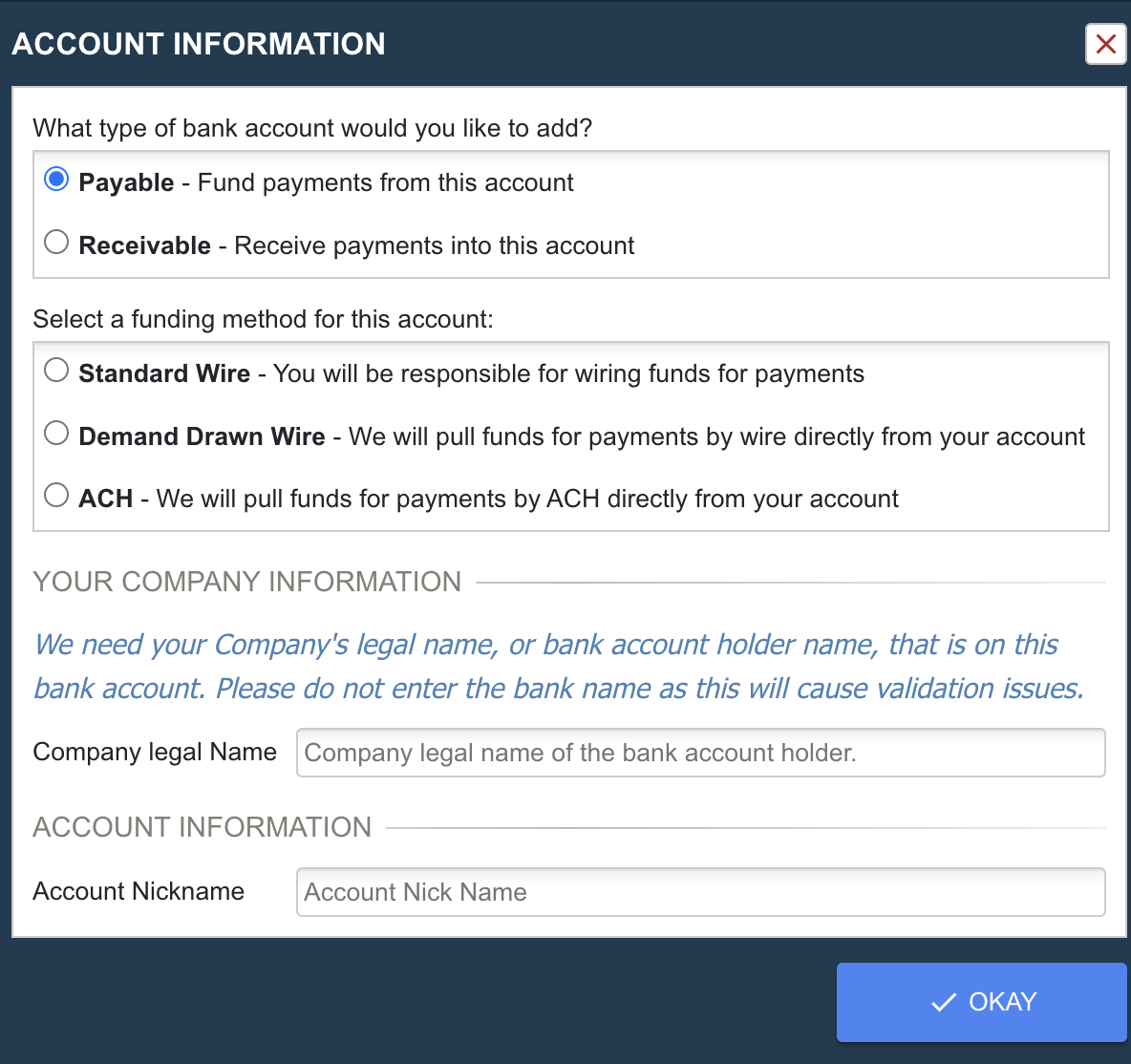
Task: Click the checkmark icon on OKAY
Action: click(x=943, y=1002)
